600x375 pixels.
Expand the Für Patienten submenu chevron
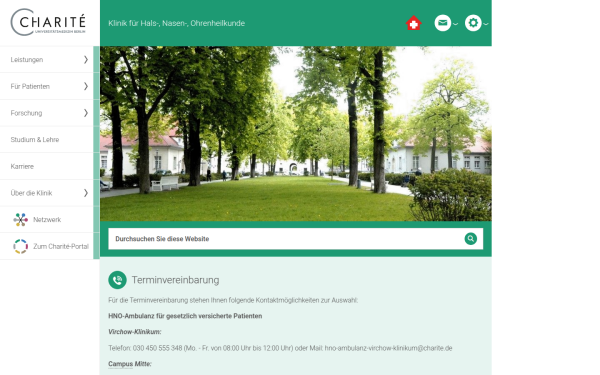pyautogui.click(x=86, y=86)
